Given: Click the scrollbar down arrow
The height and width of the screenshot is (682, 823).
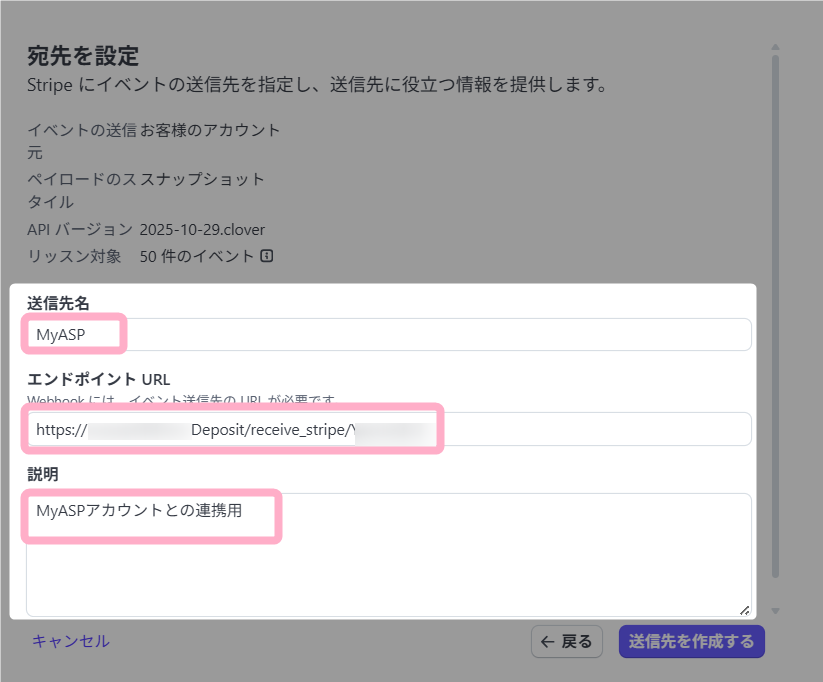Looking at the screenshot, I should click(x=776, y=611).
